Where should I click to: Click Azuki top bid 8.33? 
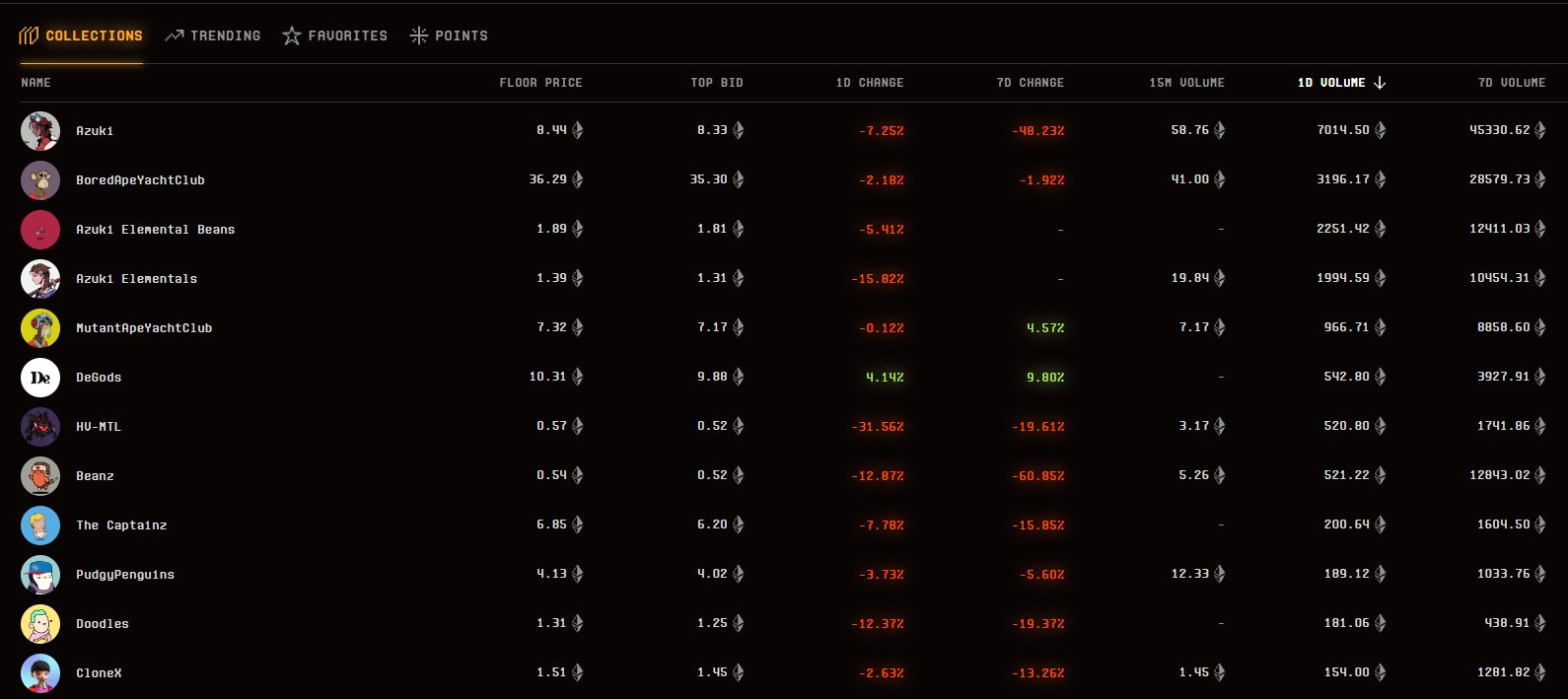pyautogui.click(x=712, y=130)
